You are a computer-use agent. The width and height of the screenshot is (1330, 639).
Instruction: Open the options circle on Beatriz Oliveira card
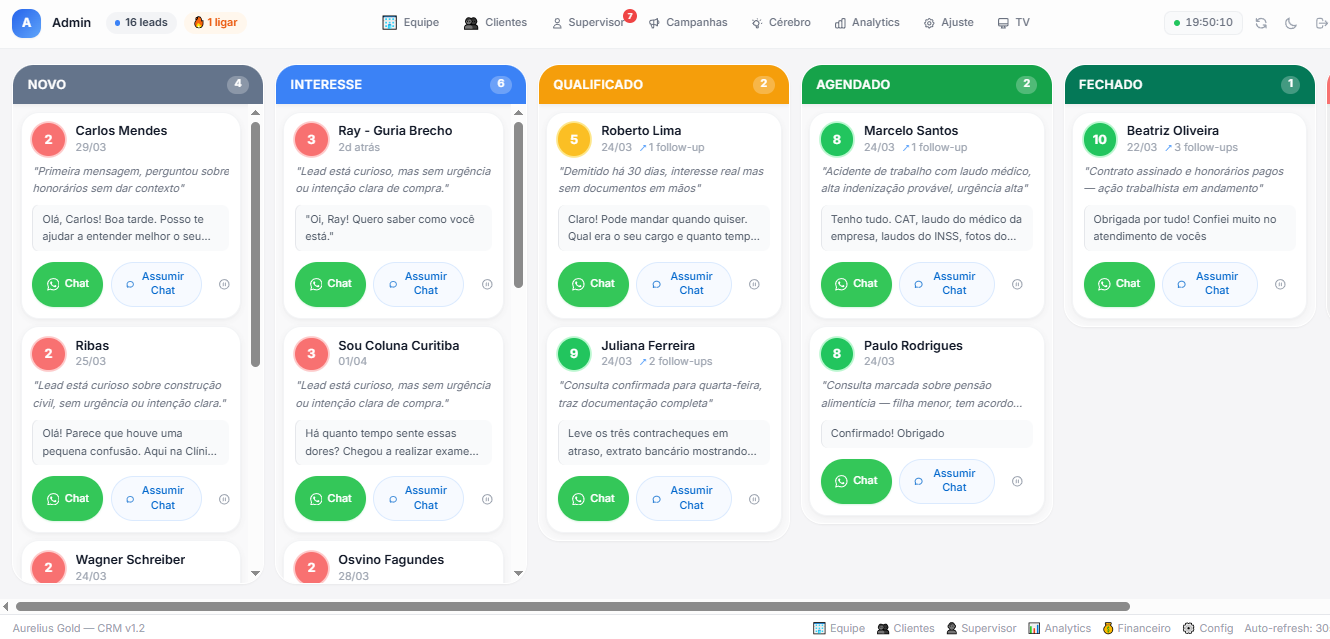coord(1280,284)
